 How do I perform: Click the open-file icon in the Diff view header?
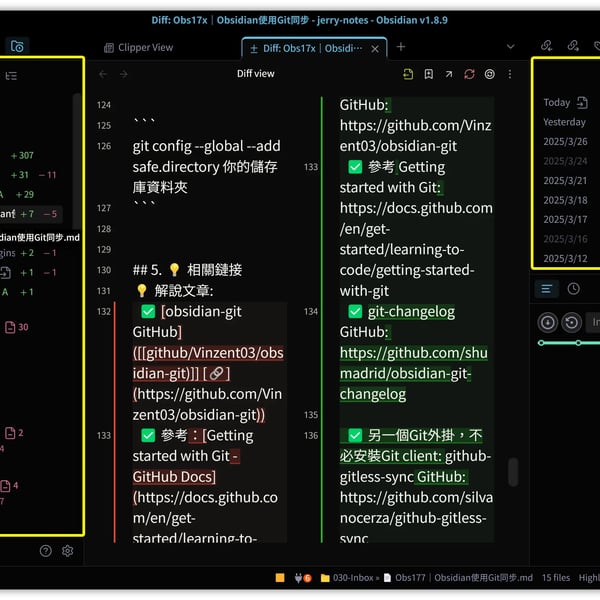coord(408,74)
